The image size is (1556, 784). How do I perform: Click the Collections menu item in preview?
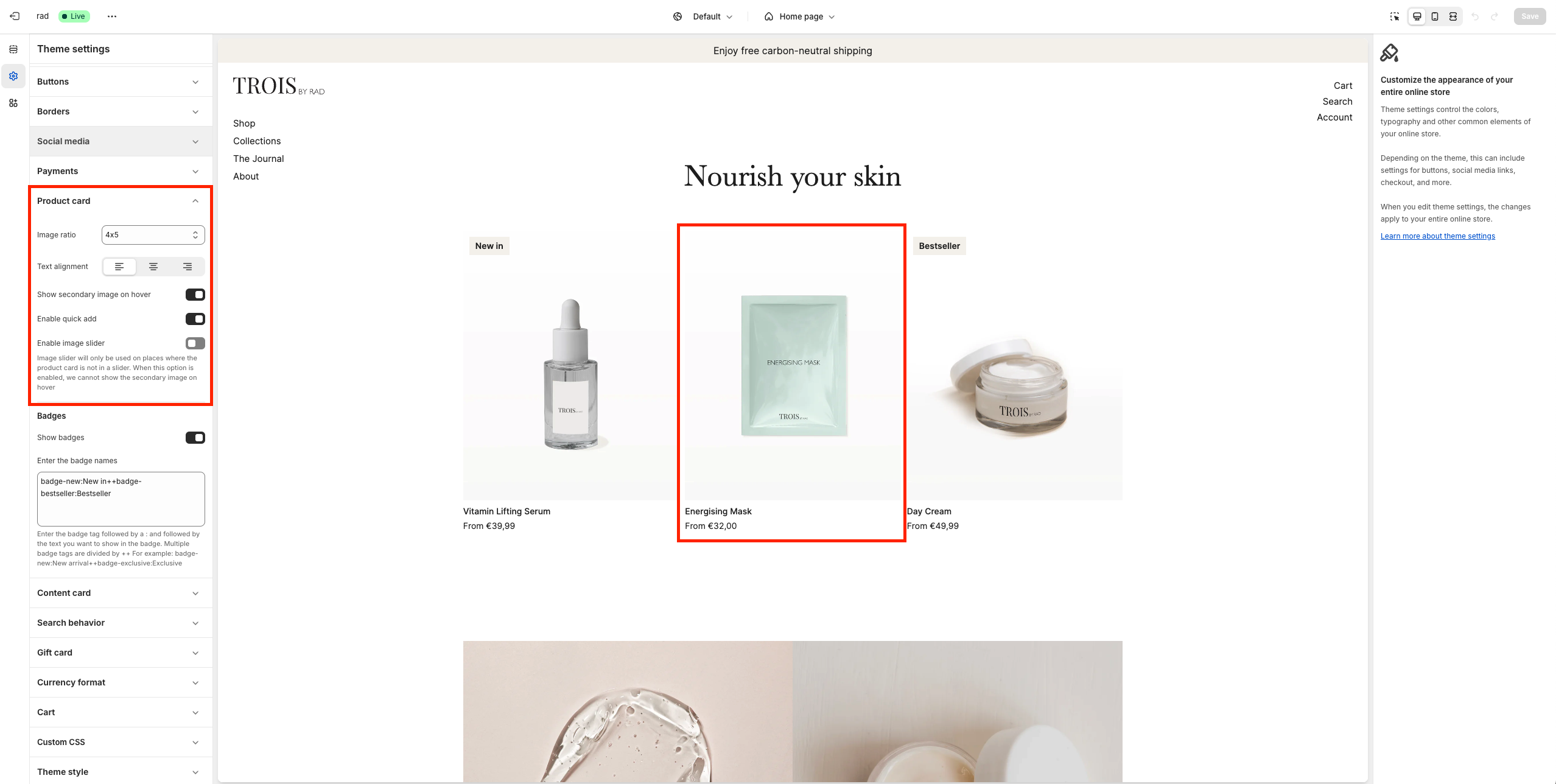(257, 141)
